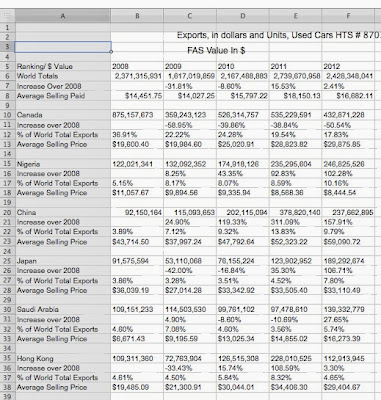Viewport: 381px width, 400px height.
Task: Select column D header
Action: tap(242, 16)
